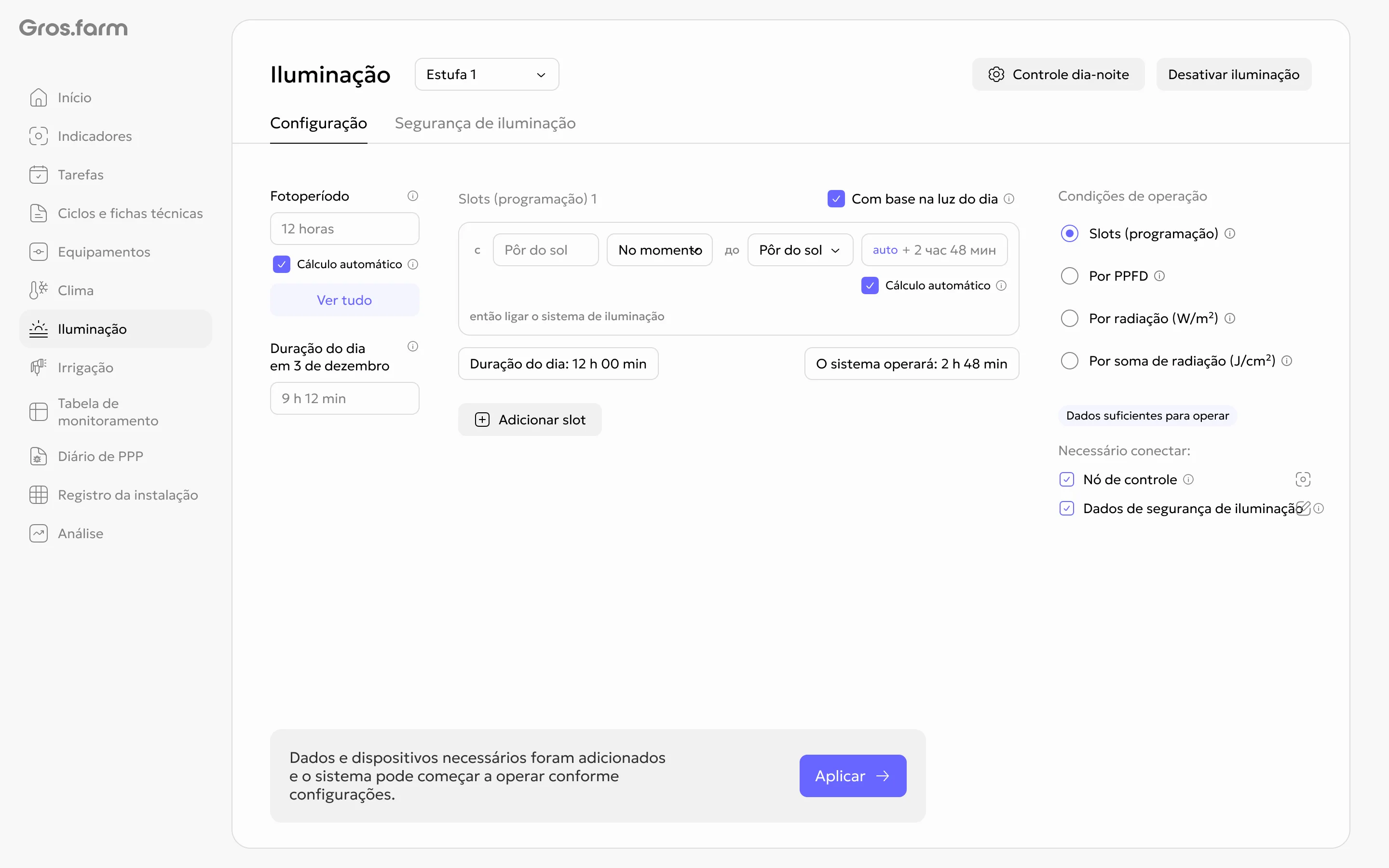Click scan icon beside Nó de controle
The width and height of the screenshot is (1389, 868).
point(1303,479)
